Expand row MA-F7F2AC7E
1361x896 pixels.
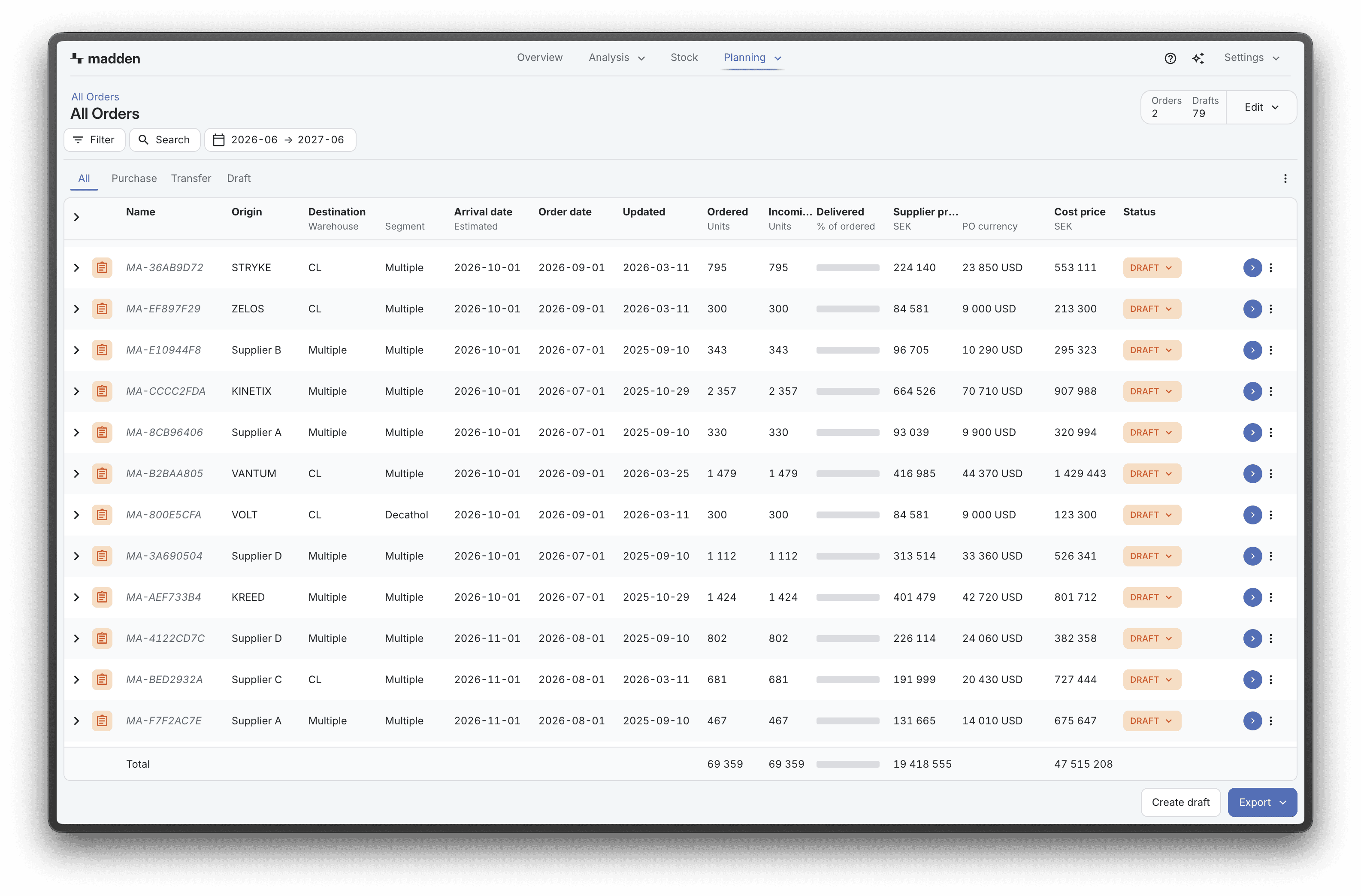click(x=76, y=720)
